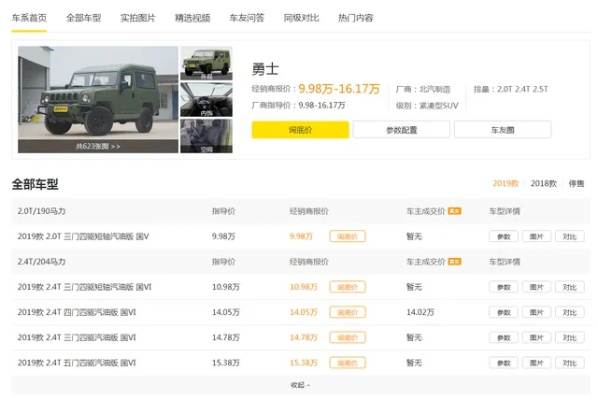
Task: Open 图片 for the 9.98万 model
Action: (x=536, y=236)
